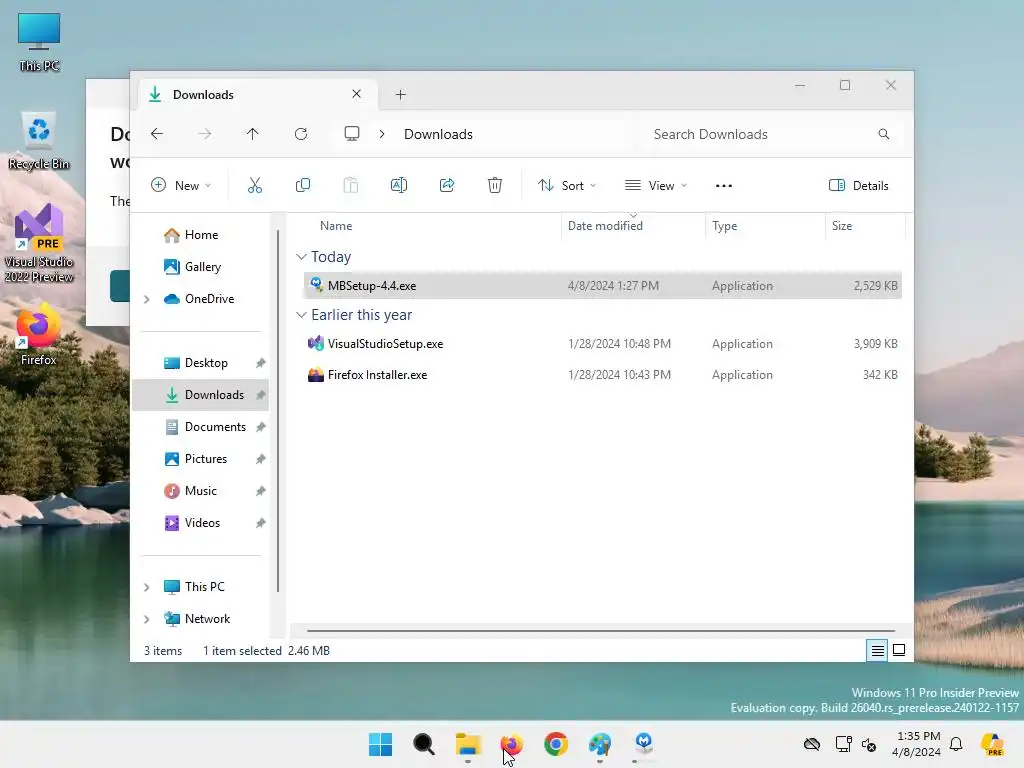The image size is (1024, 768).
Task: Select the MBSetup-4.4.exe file
Action: [x=602, y=285]
